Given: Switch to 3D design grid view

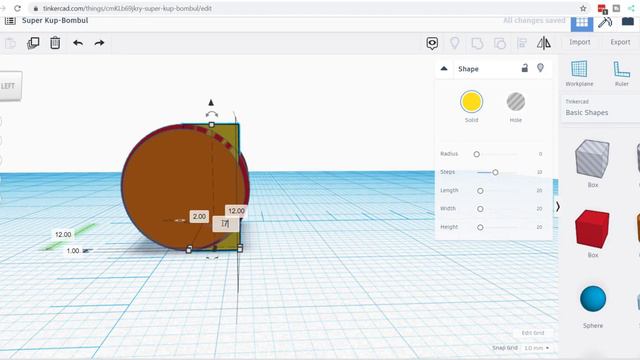Looking at the screenshot, I should coord(582,22).
